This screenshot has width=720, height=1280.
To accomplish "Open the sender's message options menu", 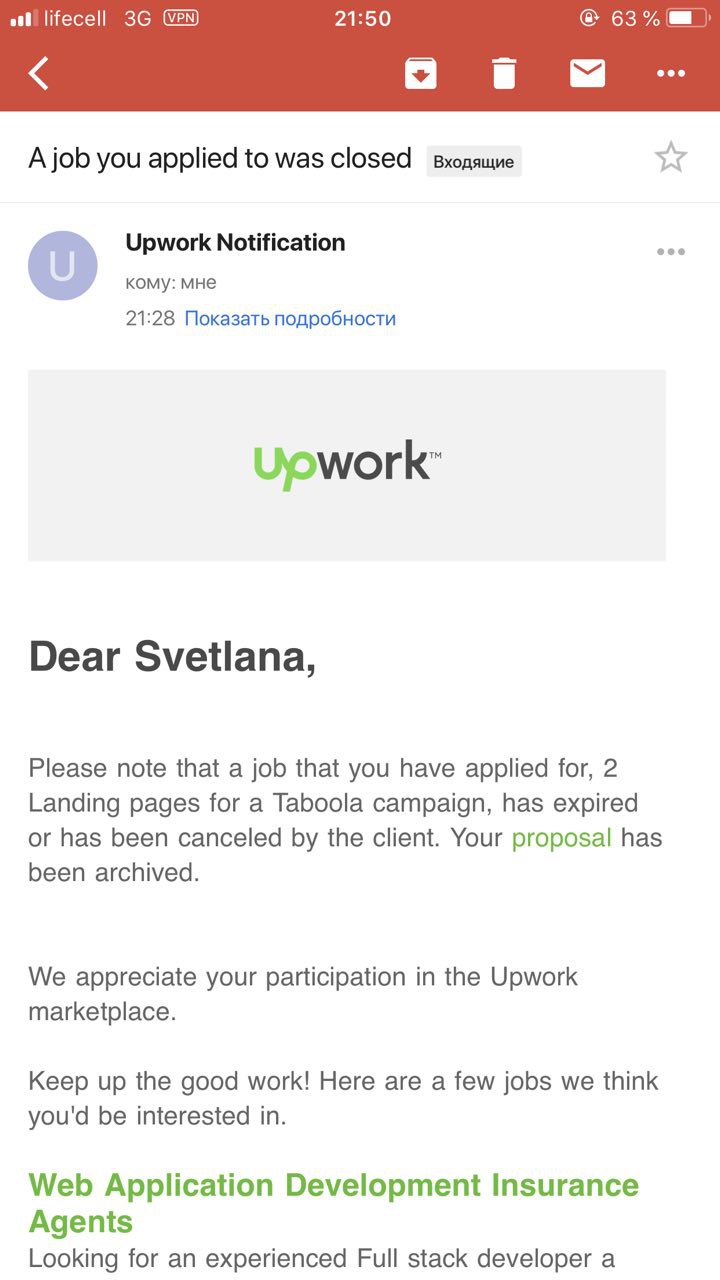I will (670, 252).
